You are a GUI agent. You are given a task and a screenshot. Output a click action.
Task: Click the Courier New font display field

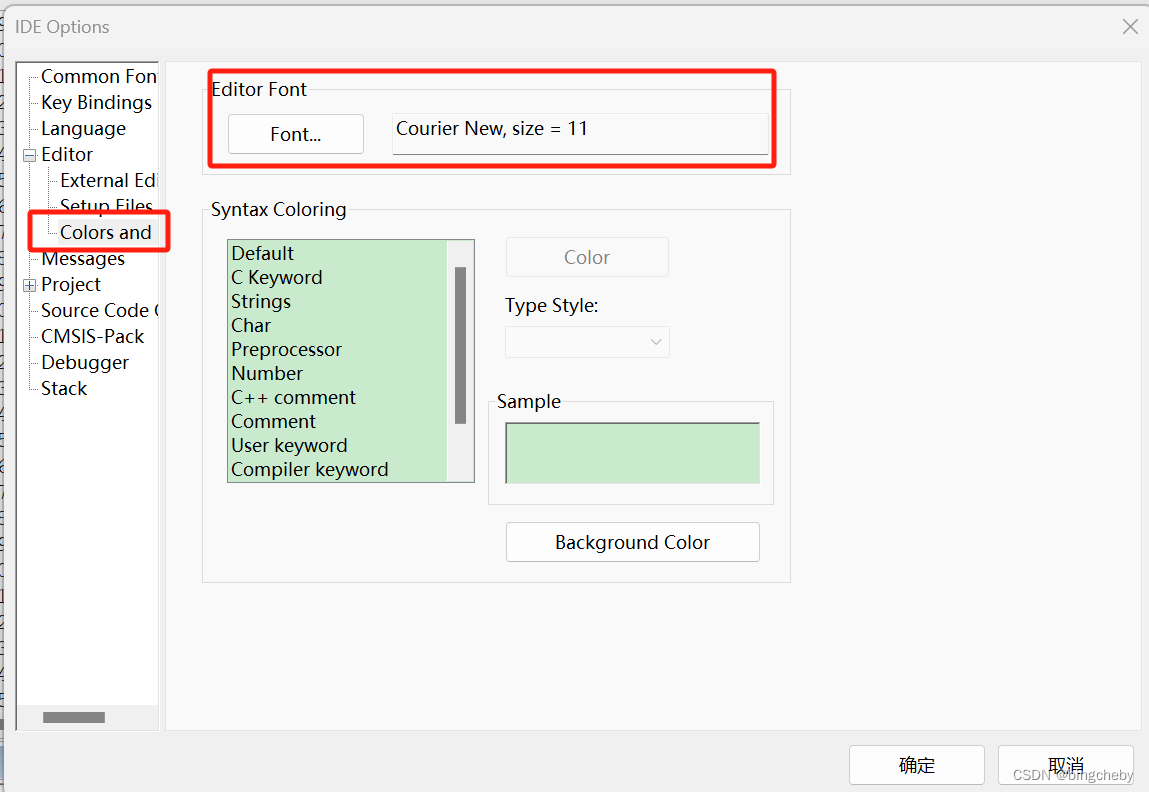(580, 133)
